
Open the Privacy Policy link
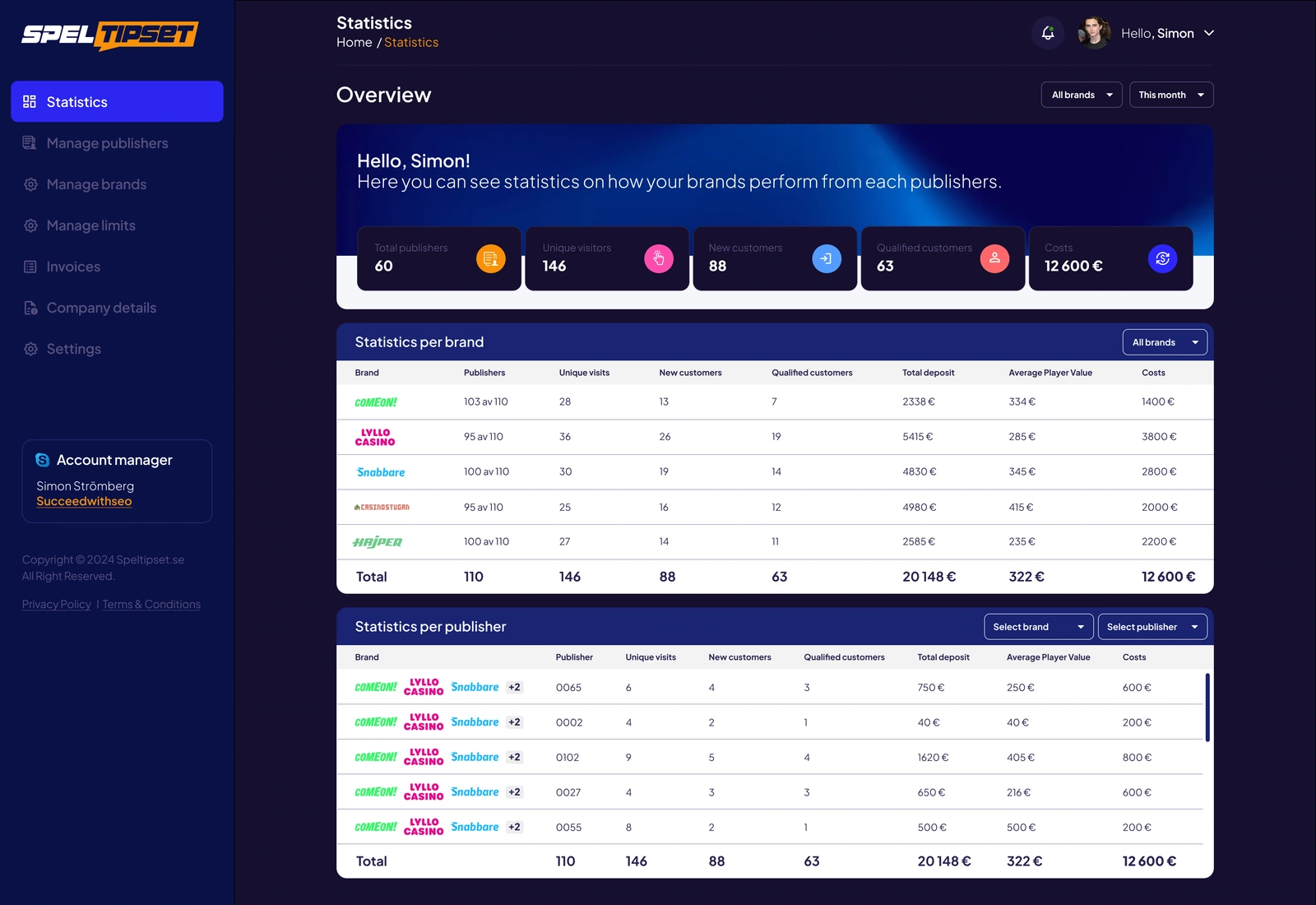point(57,604)
